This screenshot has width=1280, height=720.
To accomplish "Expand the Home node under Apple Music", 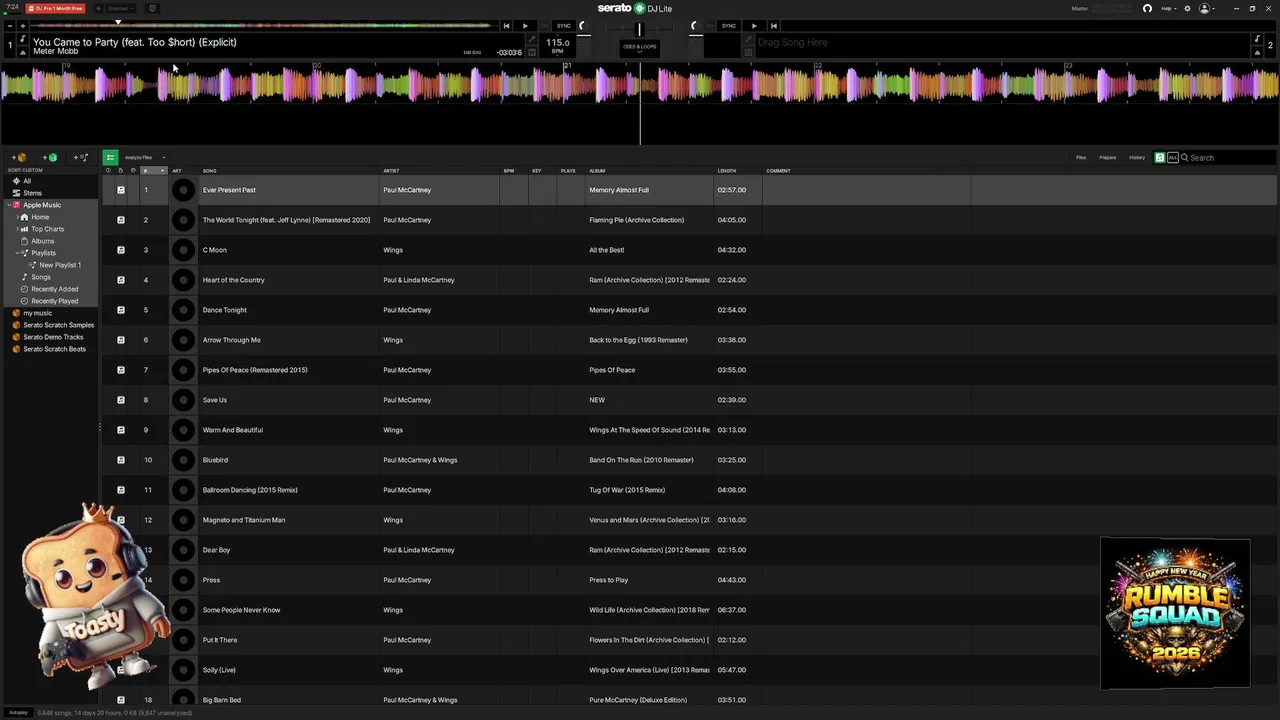I will [x=16, y=217].
